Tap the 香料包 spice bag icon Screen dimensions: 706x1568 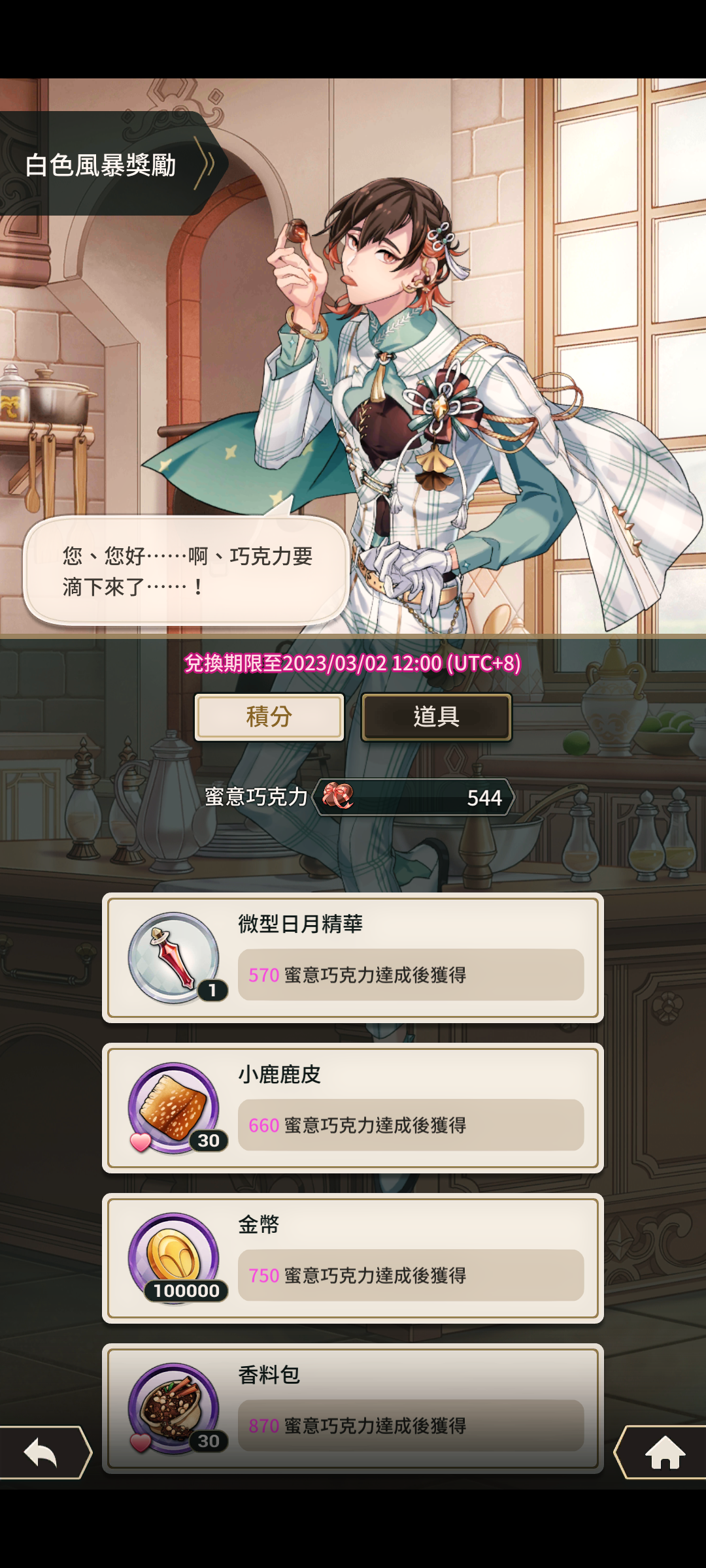pyautogui.click(x=174, y=1409)
